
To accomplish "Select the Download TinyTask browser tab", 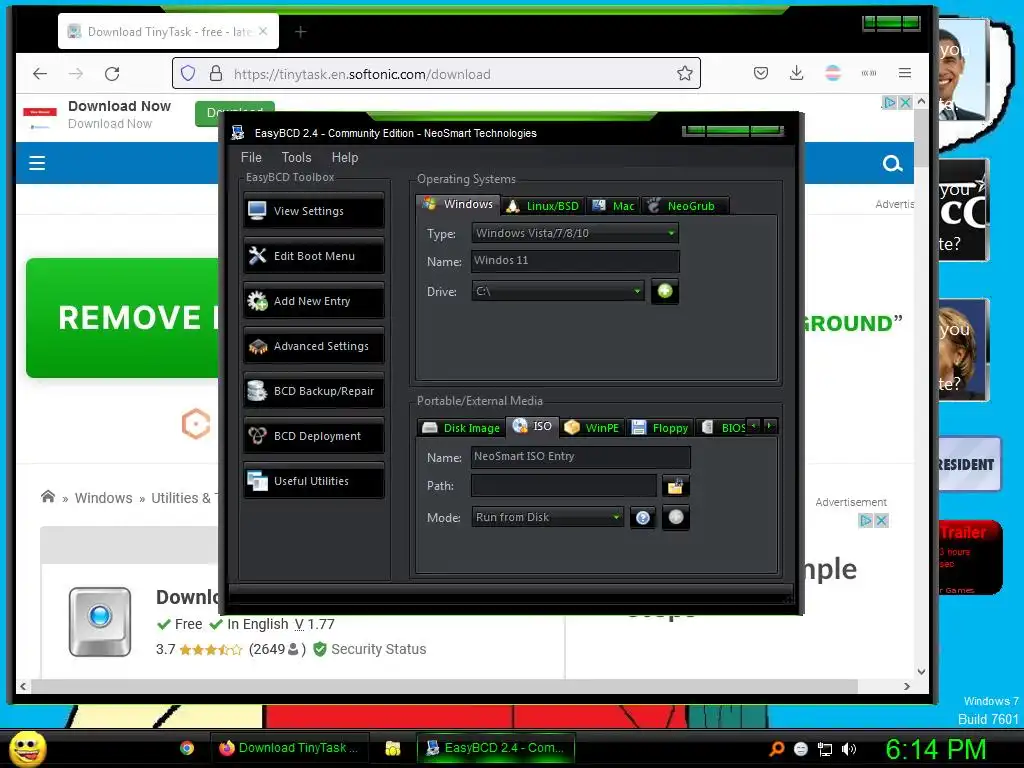I will click(x=168, y=31).
